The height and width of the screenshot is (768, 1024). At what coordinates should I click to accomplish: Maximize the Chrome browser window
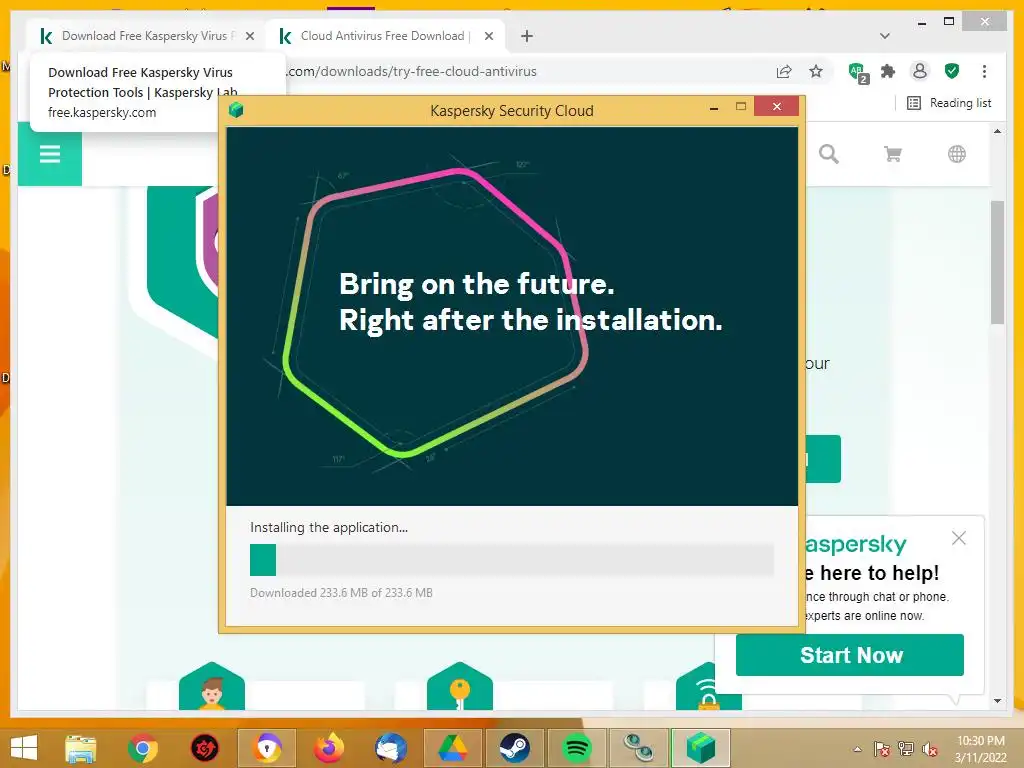pos(950,22)
